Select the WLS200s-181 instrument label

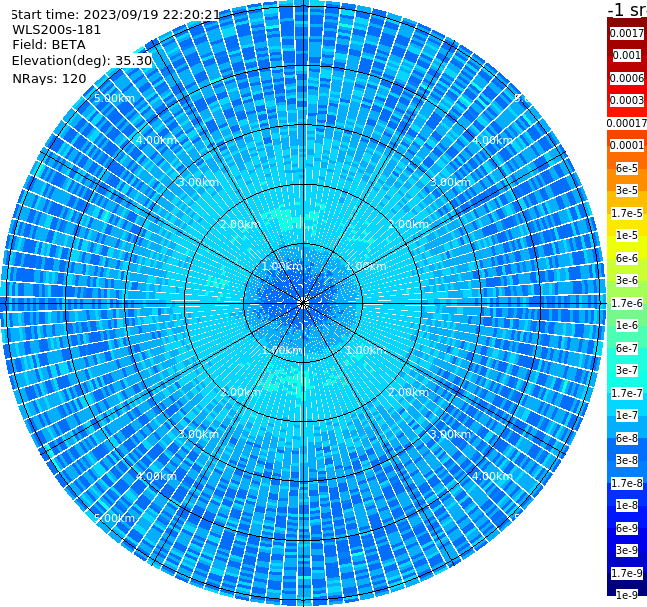point(57,30)
